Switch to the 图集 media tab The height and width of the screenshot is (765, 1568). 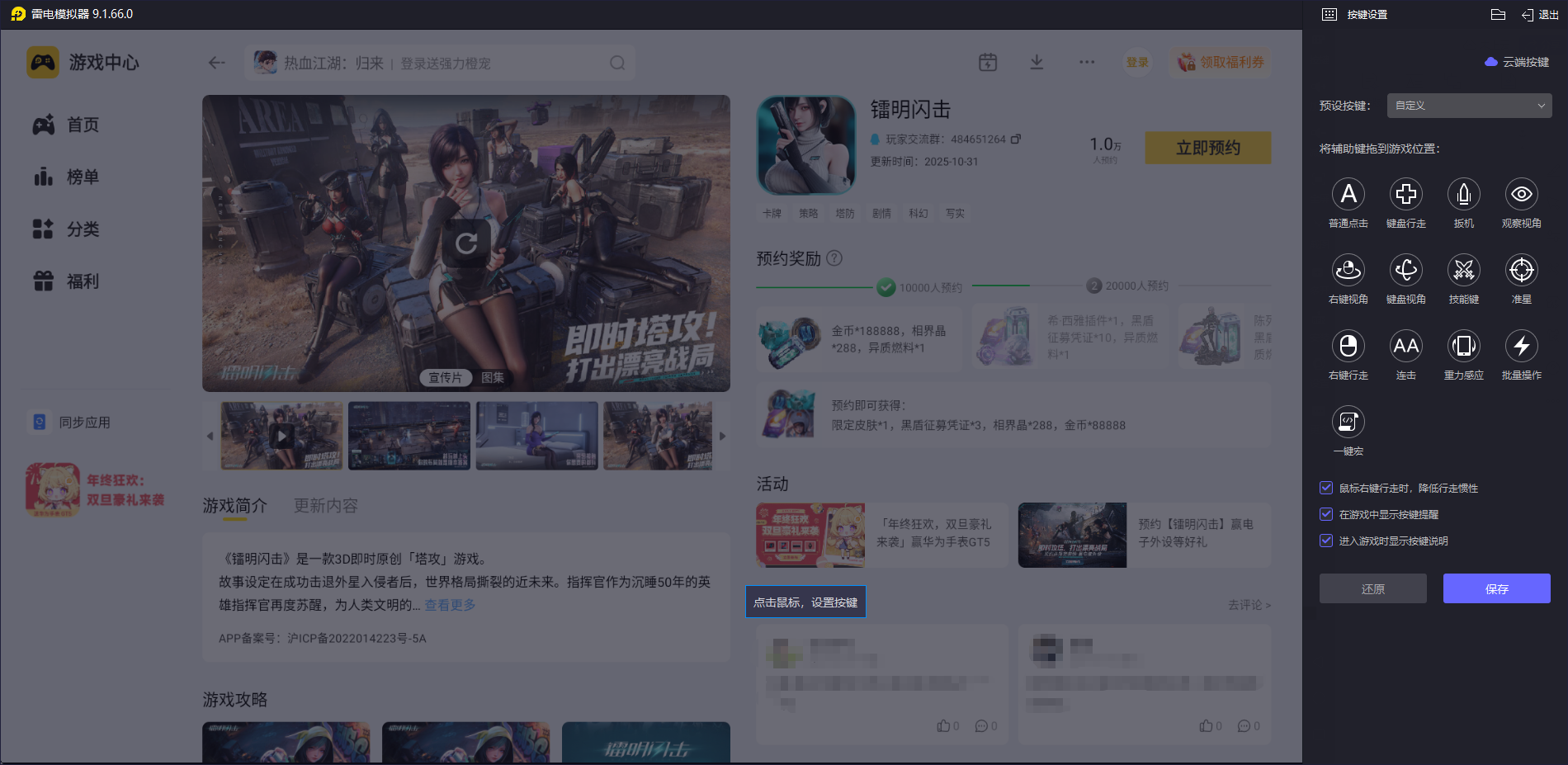tap(493, 377)
